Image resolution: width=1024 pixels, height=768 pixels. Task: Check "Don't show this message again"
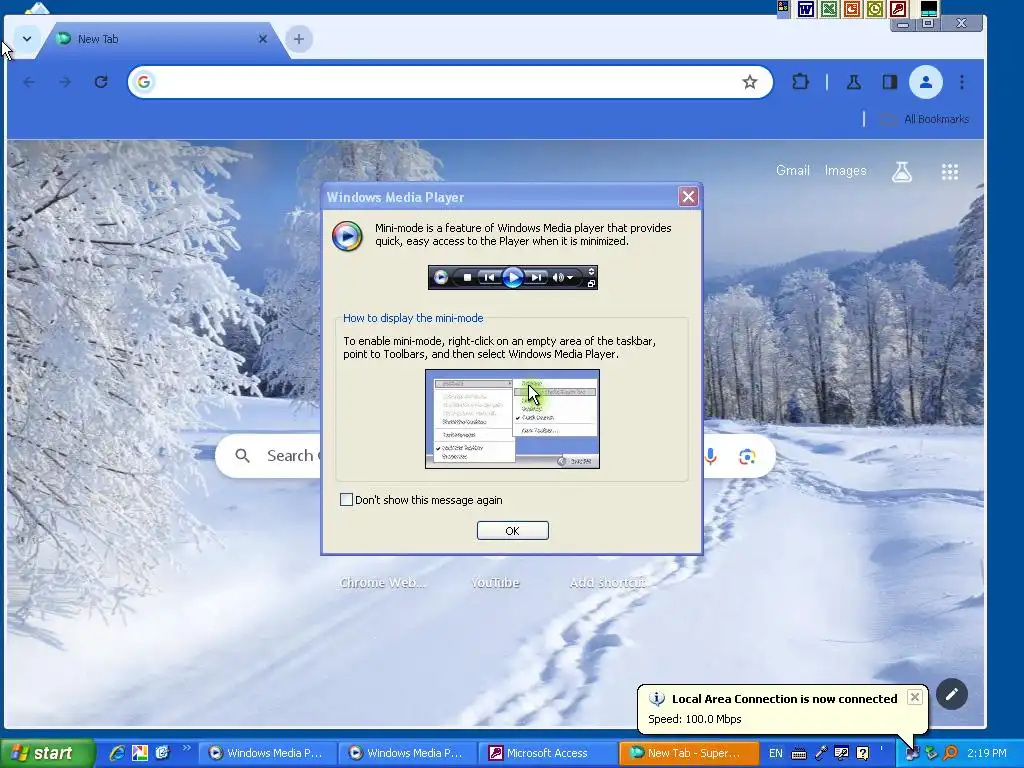pyautogui.click(x=346, y=500)
